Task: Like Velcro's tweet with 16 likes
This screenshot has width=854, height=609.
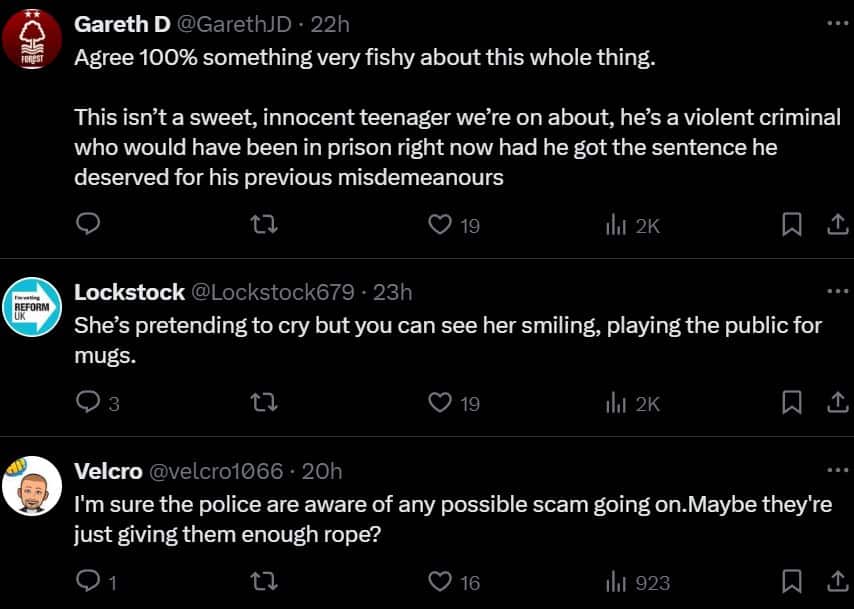Action: coord(454,582)
